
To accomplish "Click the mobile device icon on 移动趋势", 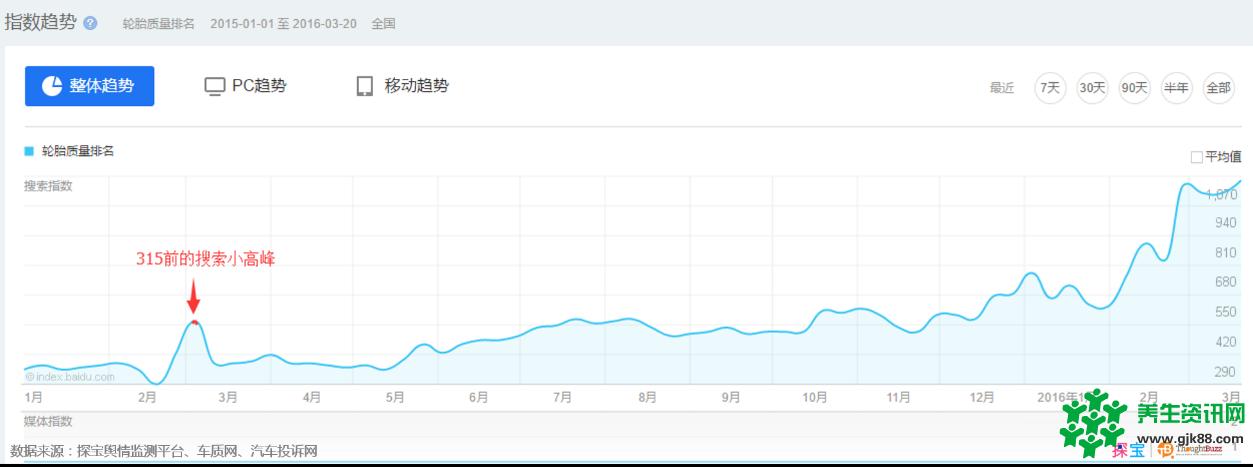I will (364, 86).
